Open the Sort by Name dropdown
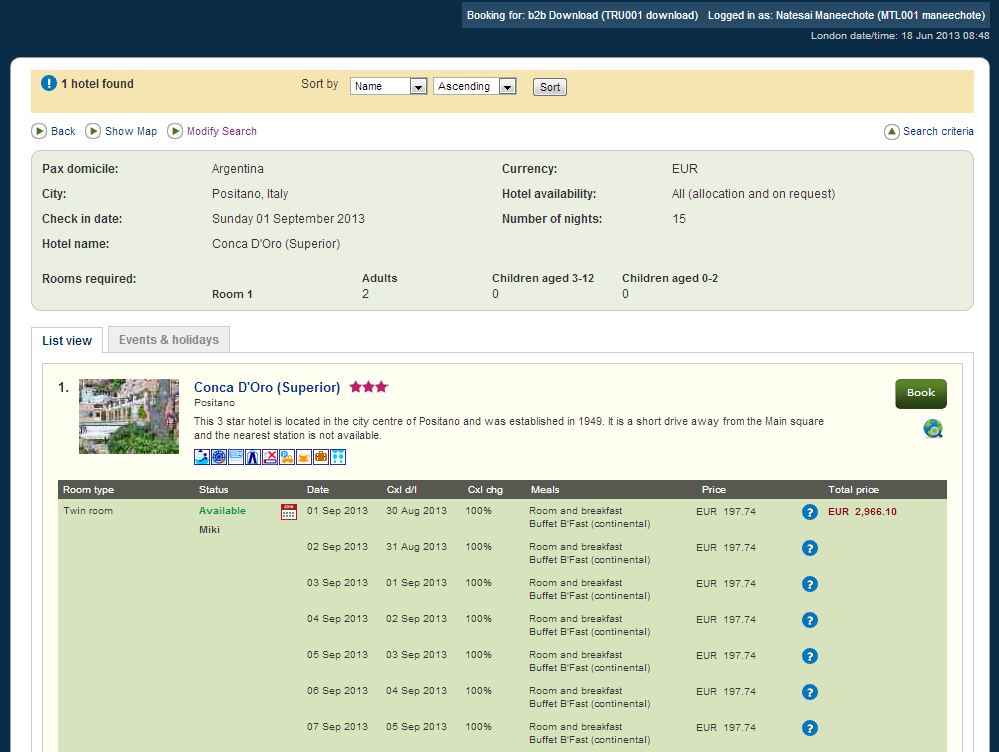Viewport: 999px width, 752px height. pos(389,87)
